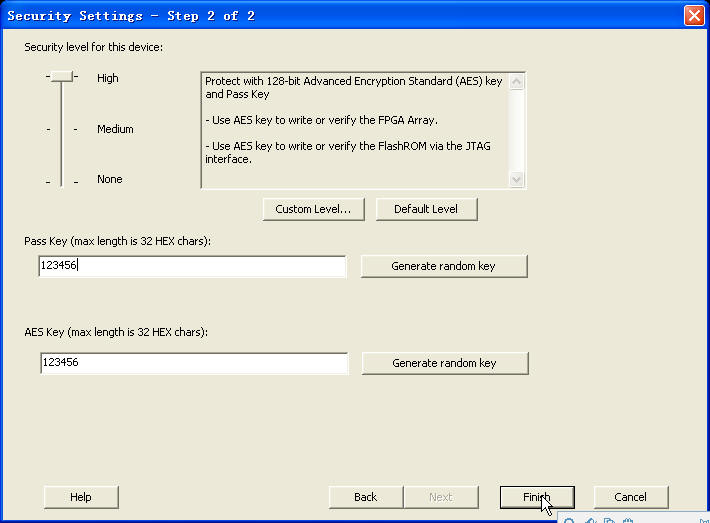710x523 pixels.
Task: Go back to previous step
Action: (365, 497)
